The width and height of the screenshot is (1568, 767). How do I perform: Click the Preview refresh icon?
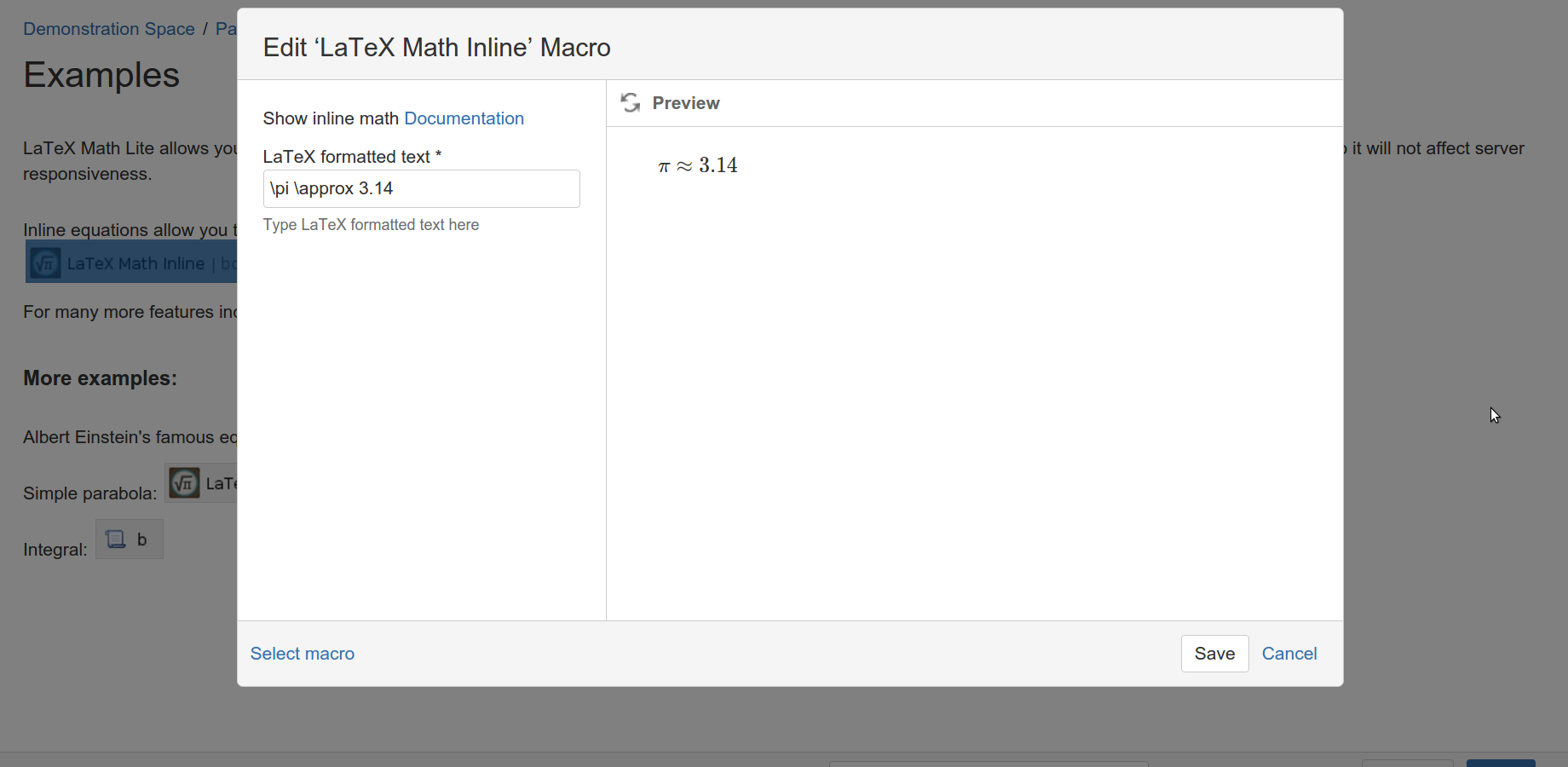(x=630, y=103)
